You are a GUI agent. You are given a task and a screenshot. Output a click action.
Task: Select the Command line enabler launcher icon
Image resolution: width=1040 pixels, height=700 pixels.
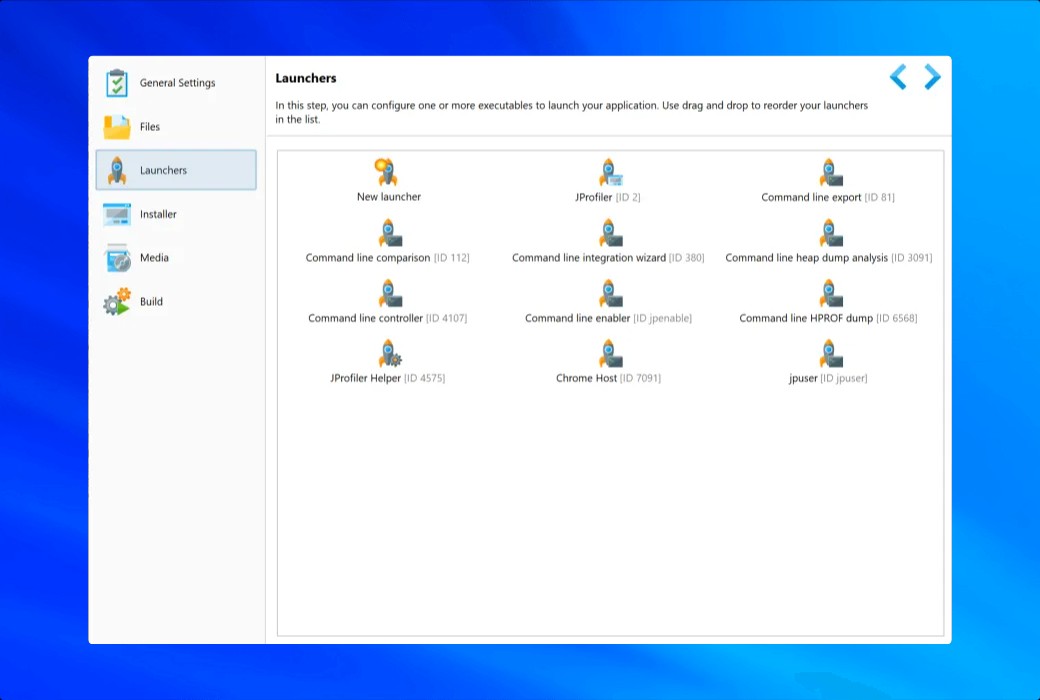click(610, 293)
